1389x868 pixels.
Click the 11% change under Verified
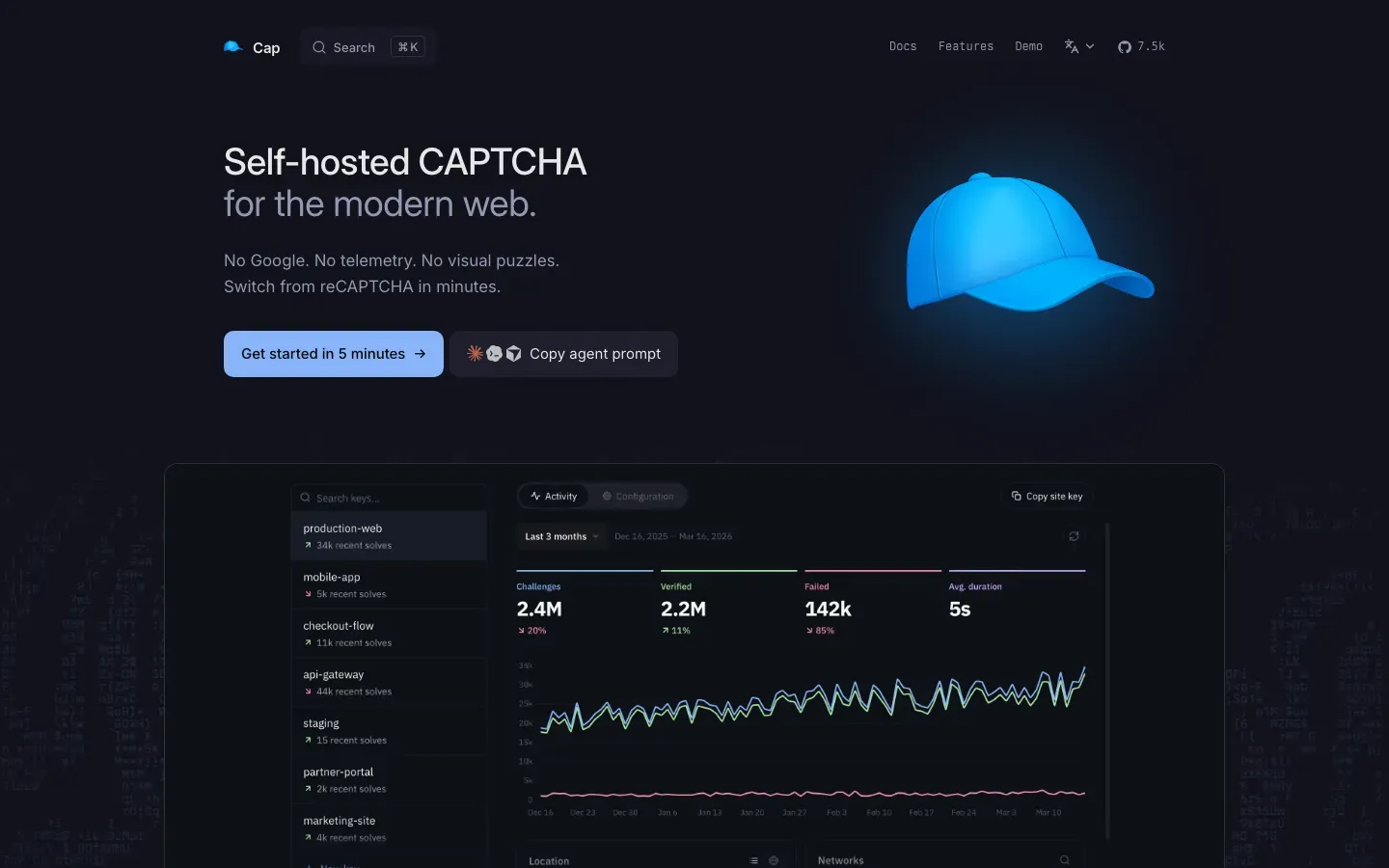675,631
